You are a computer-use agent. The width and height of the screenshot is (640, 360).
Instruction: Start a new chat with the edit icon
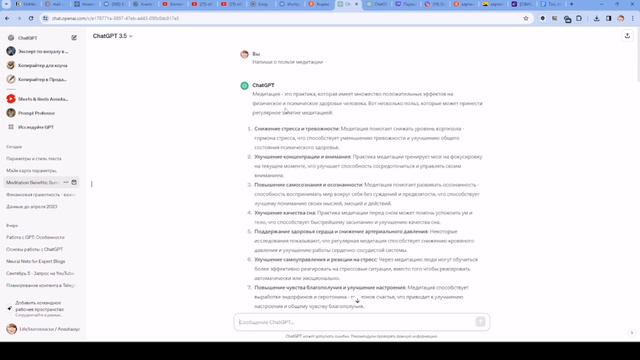pyautogui.click(x=74, y=38)
